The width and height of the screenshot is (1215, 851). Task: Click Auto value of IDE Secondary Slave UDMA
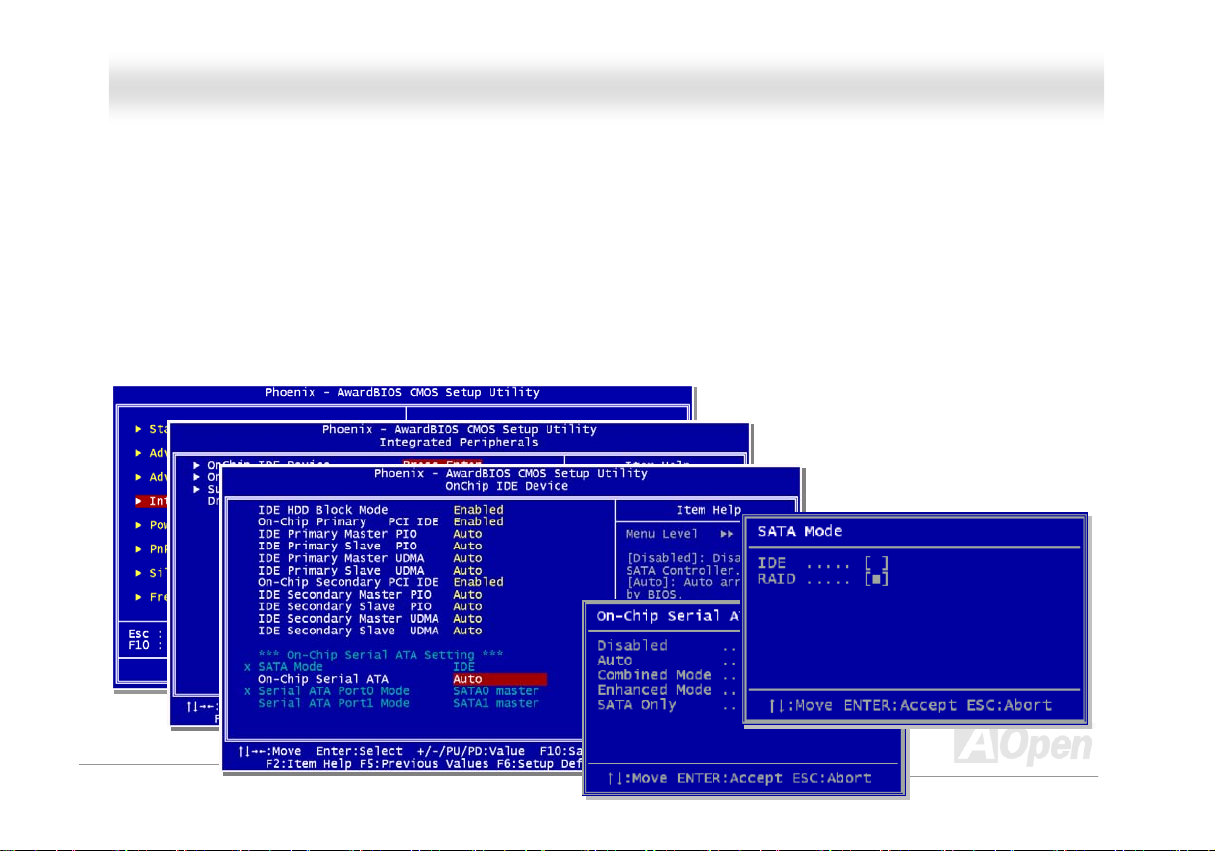[x=467, y=631]
